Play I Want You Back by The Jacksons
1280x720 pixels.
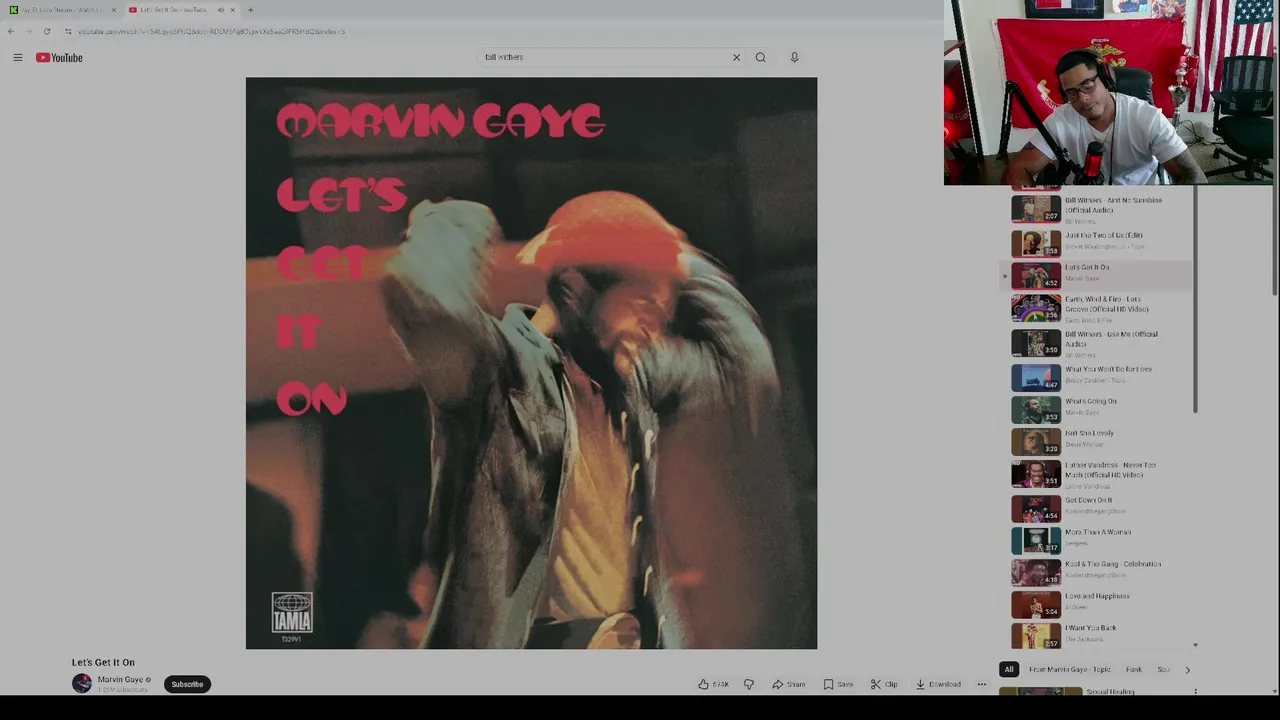pyautogui.click(x=1098, y=635)
